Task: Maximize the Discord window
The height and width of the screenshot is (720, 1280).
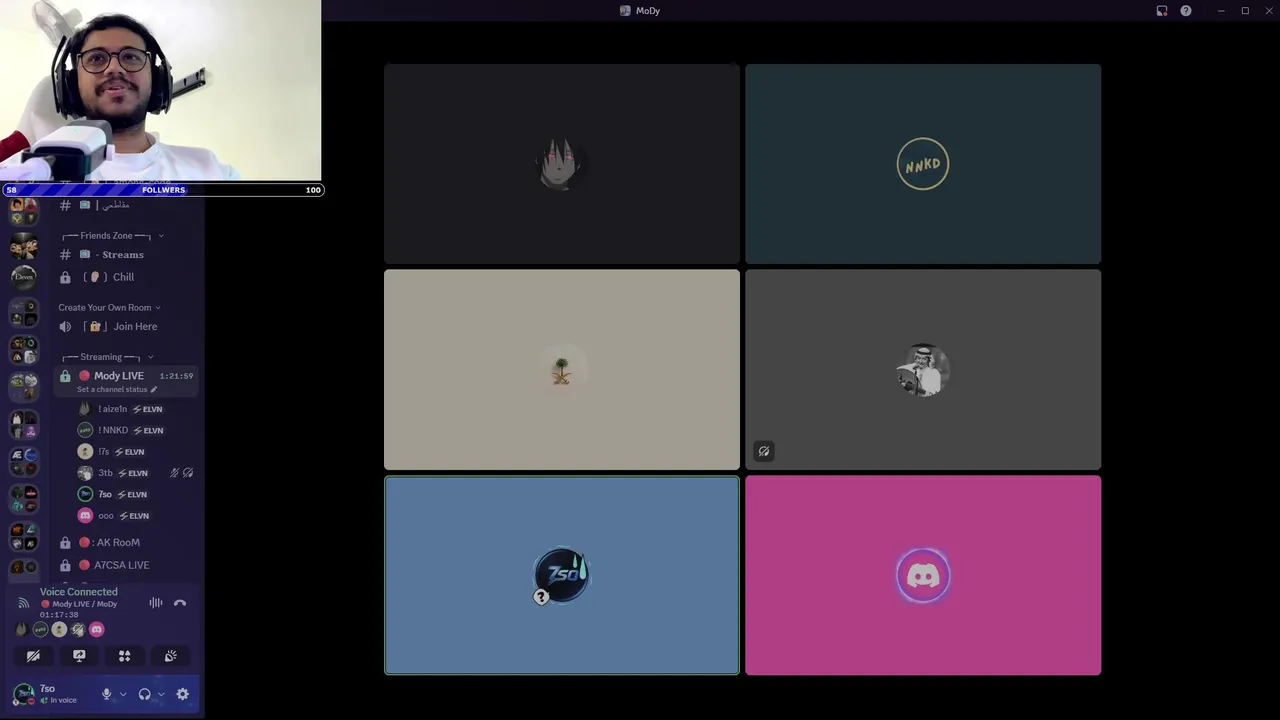Action: coord(1245,11)
